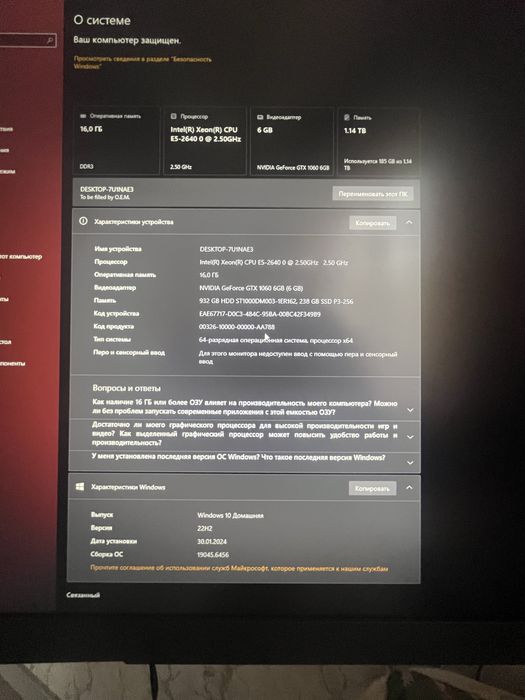Click the RAM icon on Оперативная память card
The width and height of the screenshot is (525, 700).
(83, 116)
